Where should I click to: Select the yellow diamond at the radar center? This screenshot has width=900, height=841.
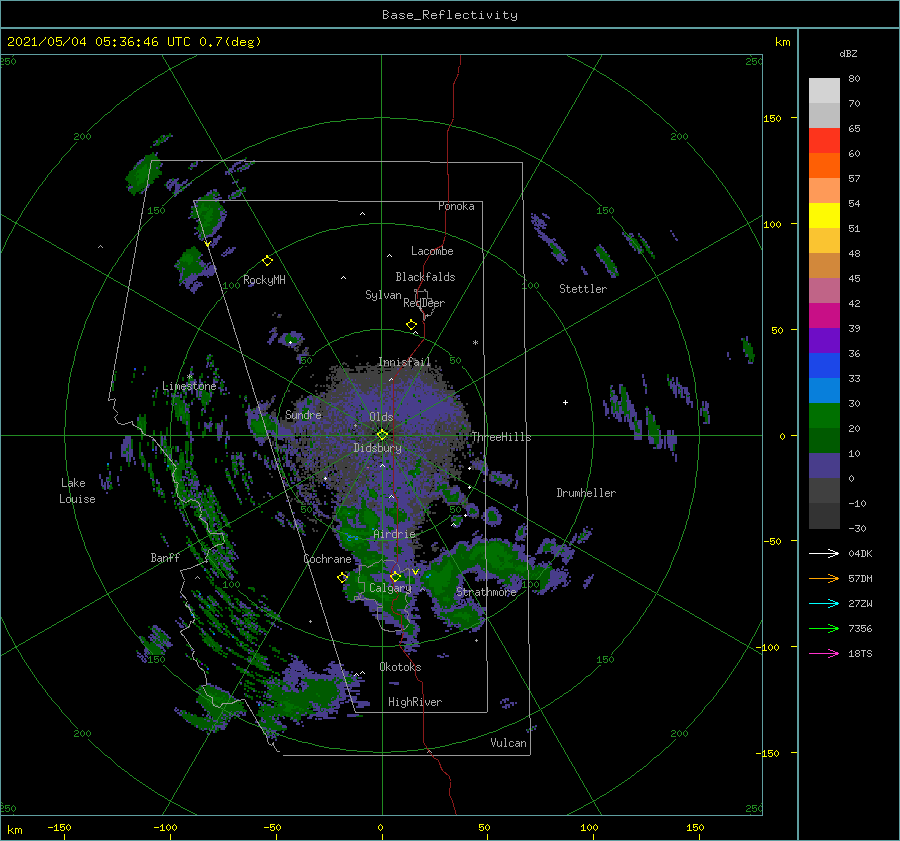tap(382, 435)
